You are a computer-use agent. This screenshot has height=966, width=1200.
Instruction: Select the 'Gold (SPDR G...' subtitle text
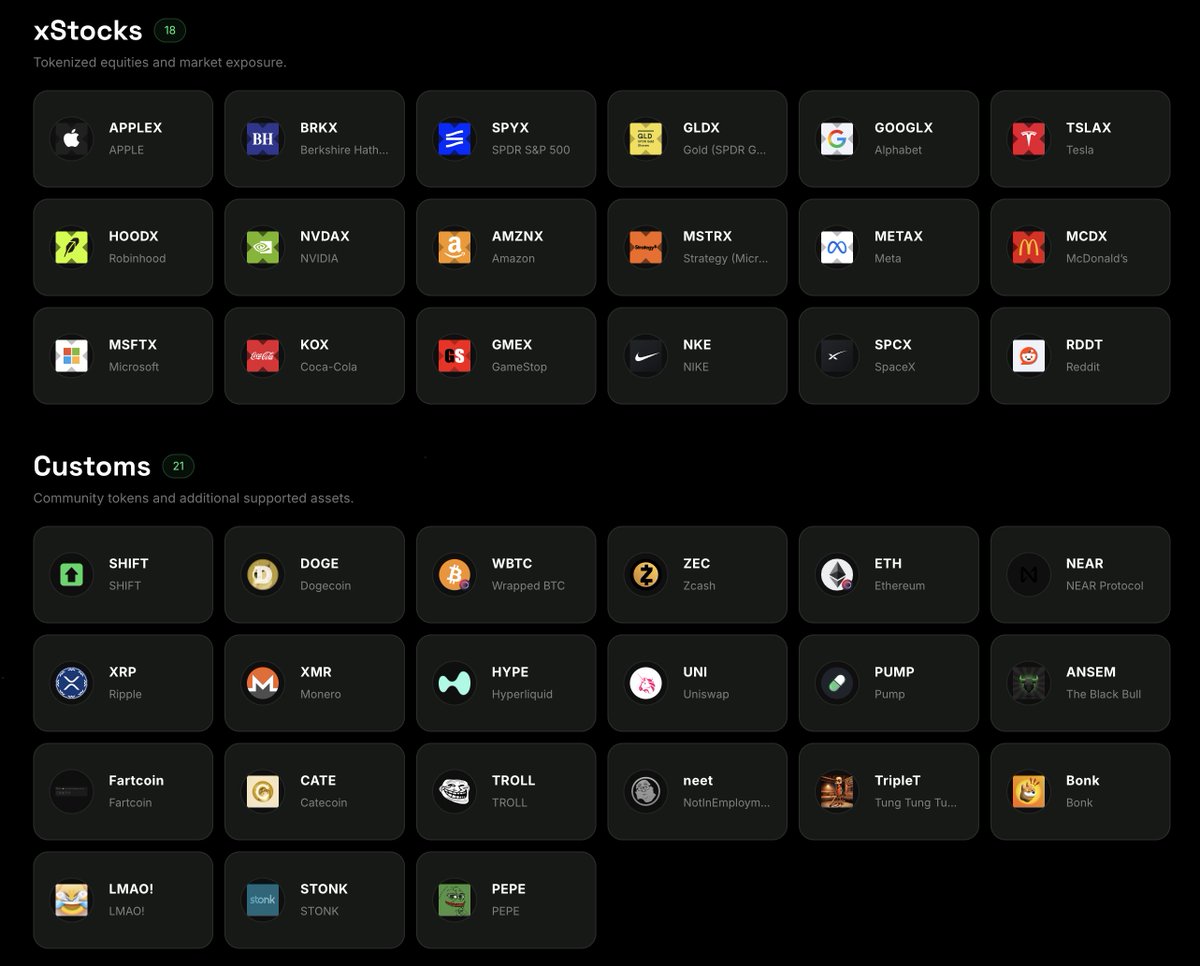tap(725, 150)
